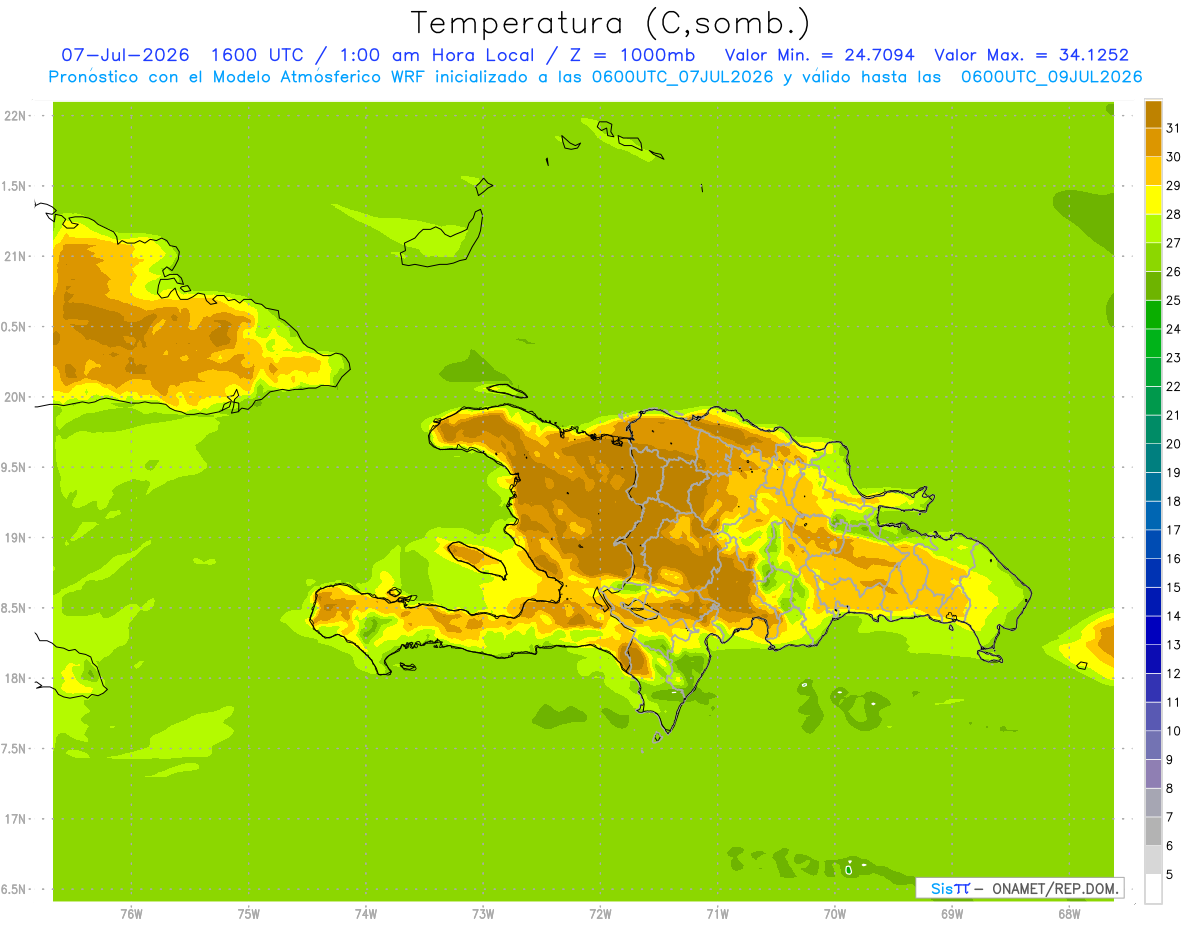1200x927 pixels.
Task: Click the legend value '25'
Action: coord(1173,300)
